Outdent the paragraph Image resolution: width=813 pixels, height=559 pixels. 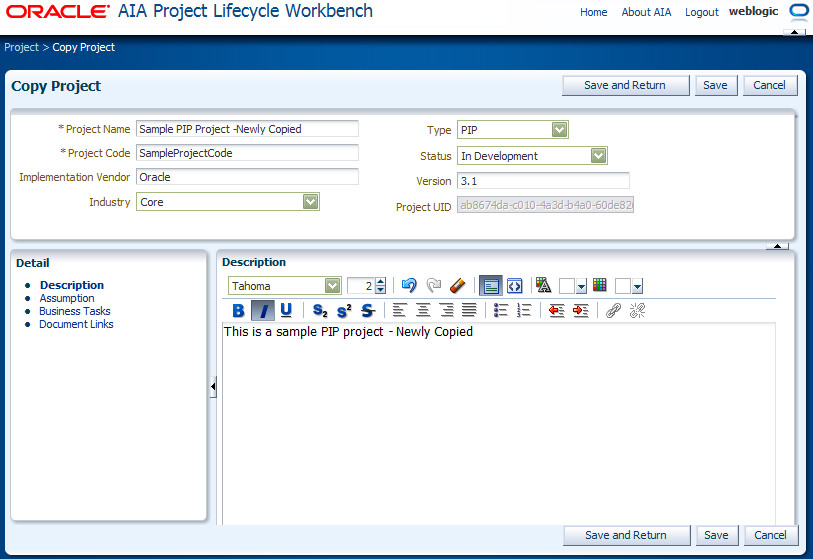click(x=556, y=311)
